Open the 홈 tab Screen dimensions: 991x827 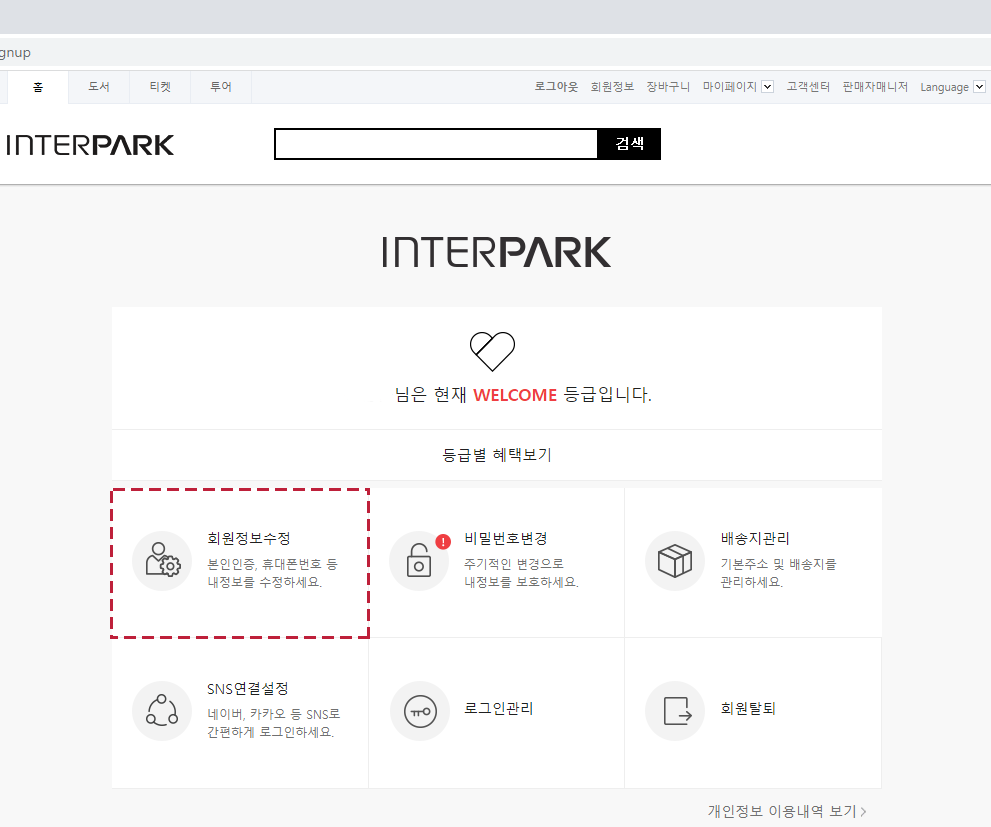pyautogui.click(x=38, y=87)
